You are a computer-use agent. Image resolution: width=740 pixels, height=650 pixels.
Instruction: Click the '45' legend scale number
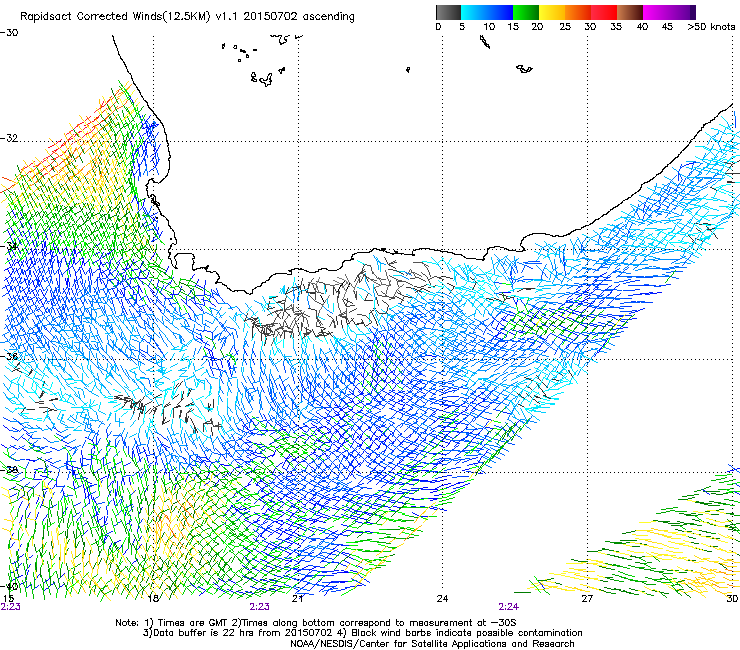(x=667, y=27)
